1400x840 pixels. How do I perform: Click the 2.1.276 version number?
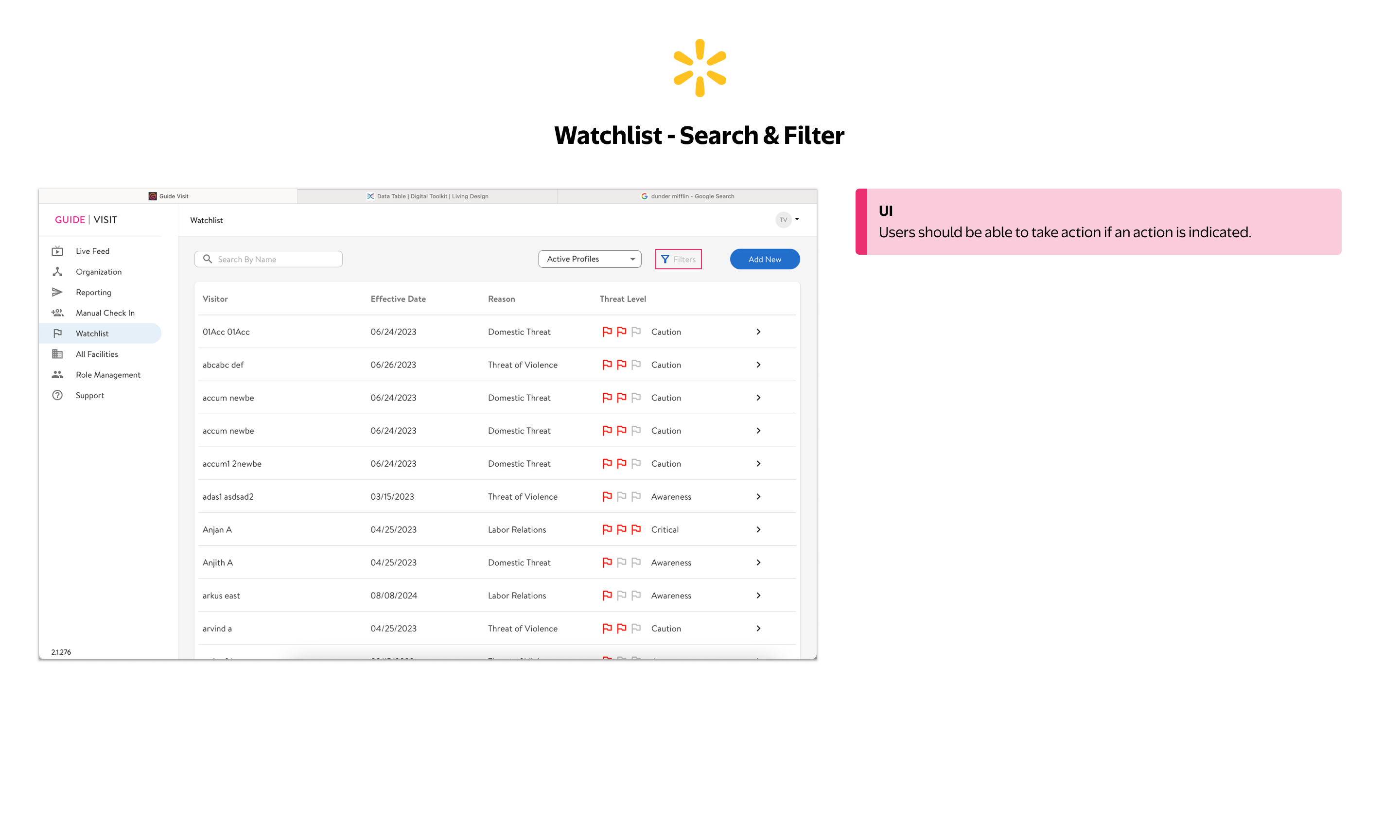click(x=61, y=652)
